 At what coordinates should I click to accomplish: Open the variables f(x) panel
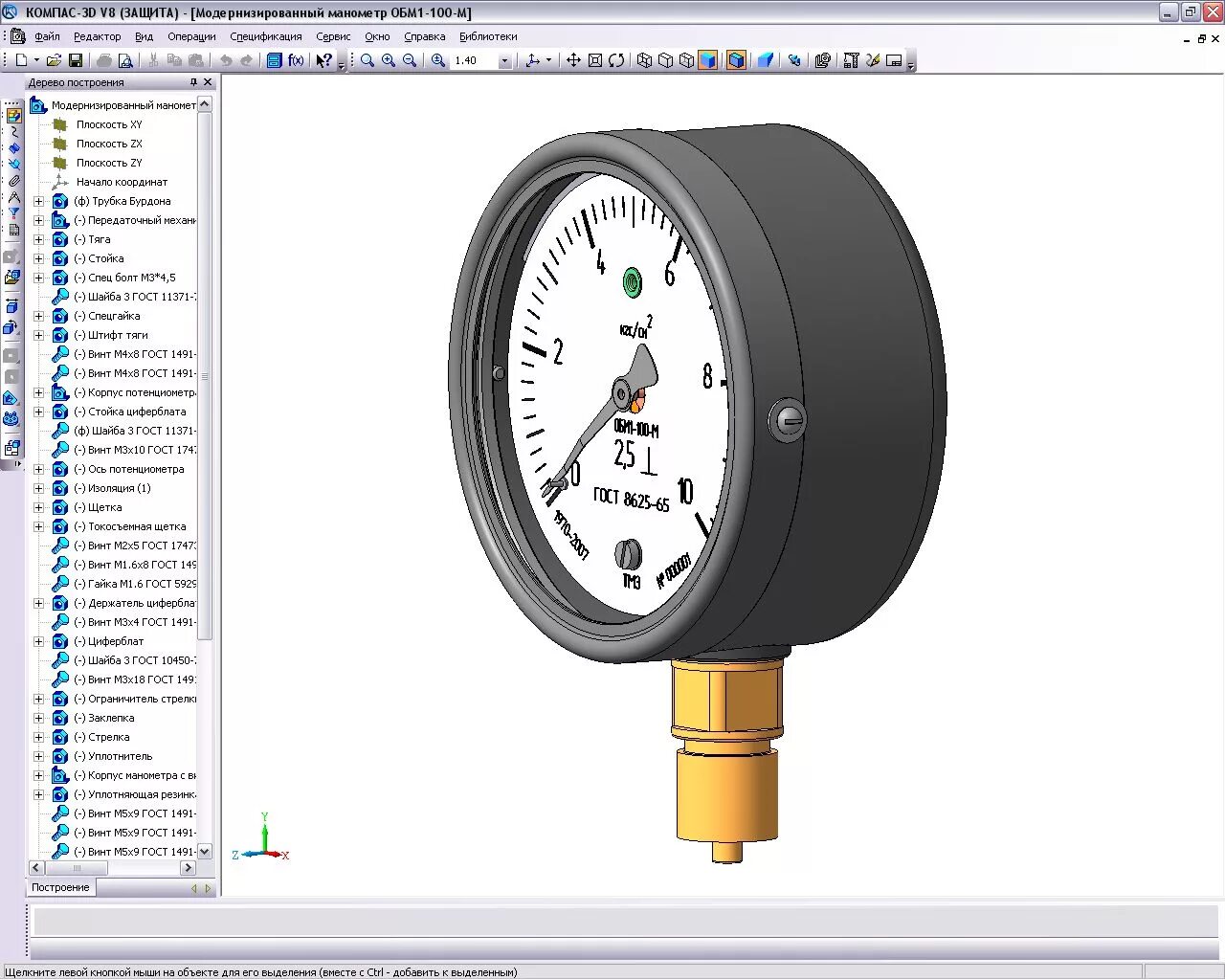point(296,60)
